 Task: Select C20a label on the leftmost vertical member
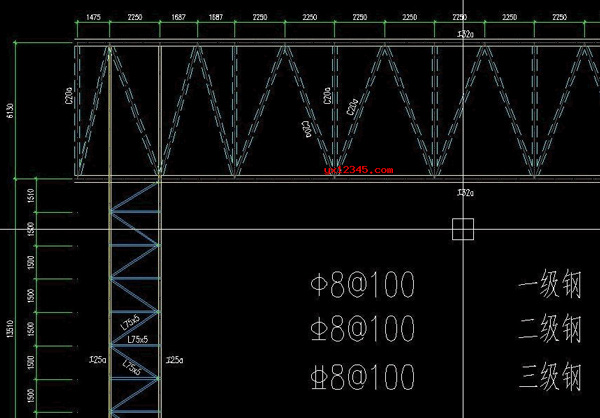70,95
